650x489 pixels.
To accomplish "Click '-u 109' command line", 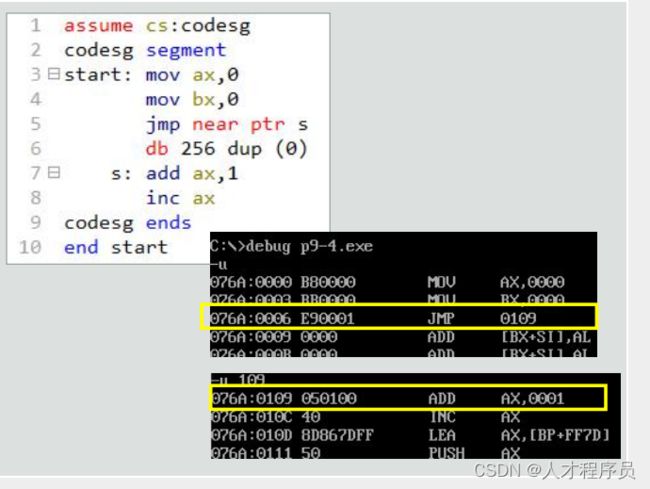I will [238, 379].
